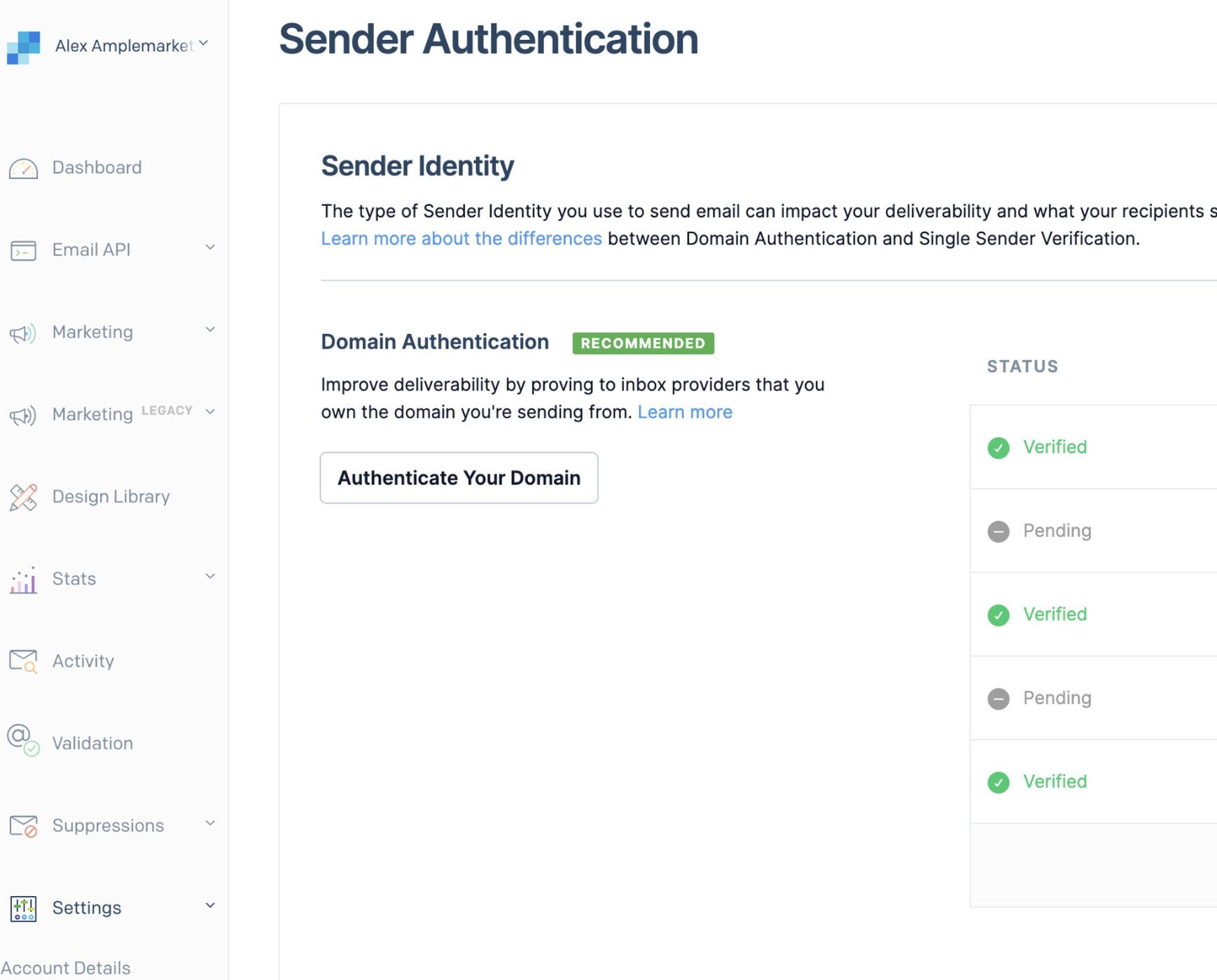This screenshot has height=980, width=1217.
Task: Click the SendGrid logo icon
Action: click(24, 47)
